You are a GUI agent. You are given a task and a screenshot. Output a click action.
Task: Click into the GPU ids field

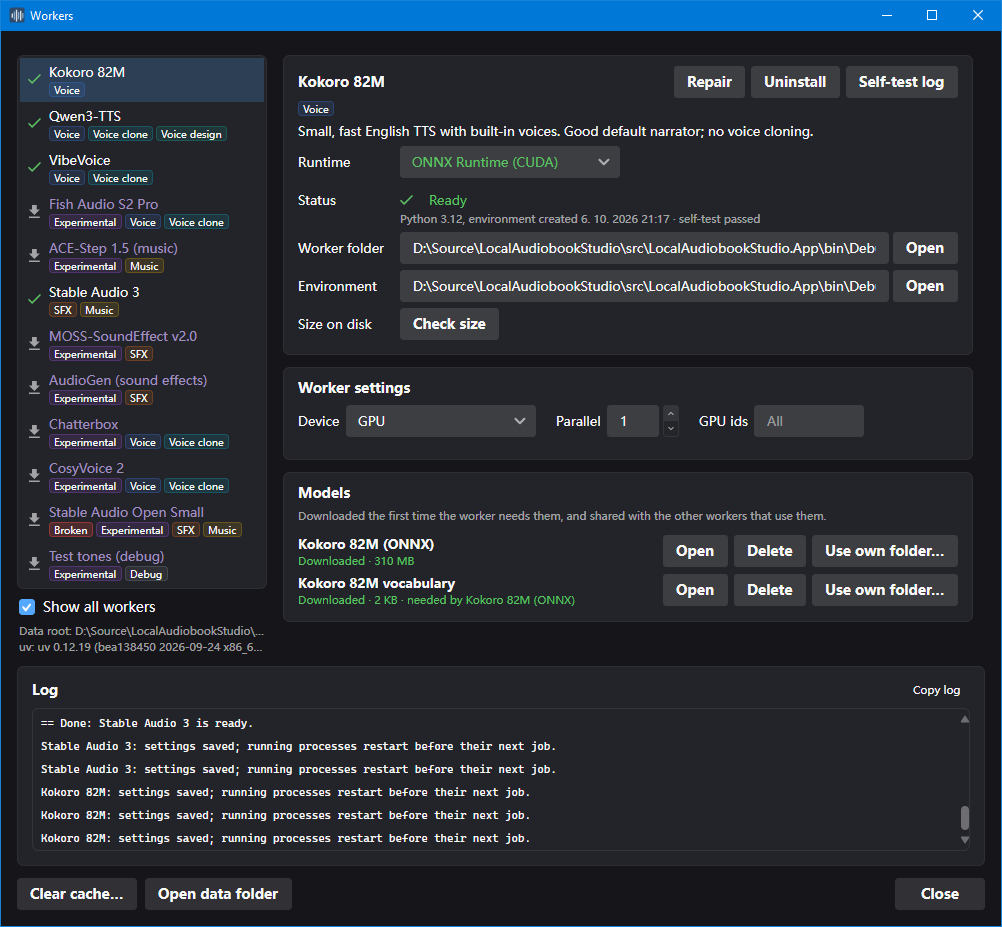point(808,421)
